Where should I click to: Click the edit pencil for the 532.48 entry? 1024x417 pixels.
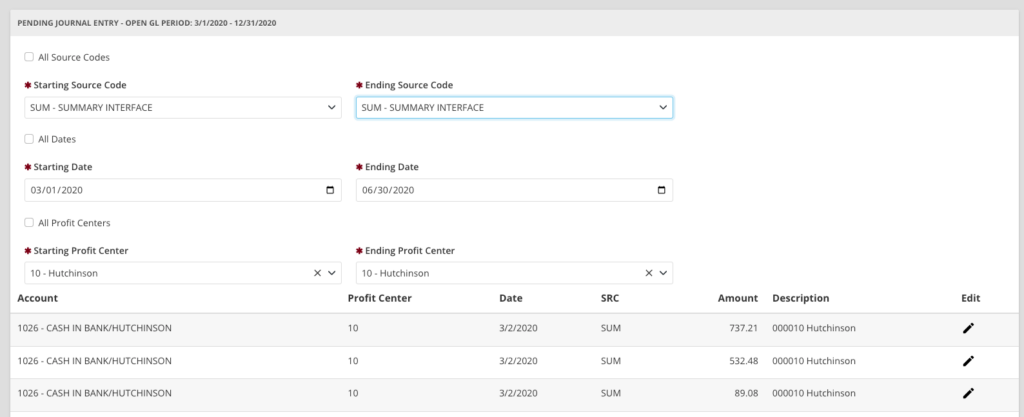967,361
